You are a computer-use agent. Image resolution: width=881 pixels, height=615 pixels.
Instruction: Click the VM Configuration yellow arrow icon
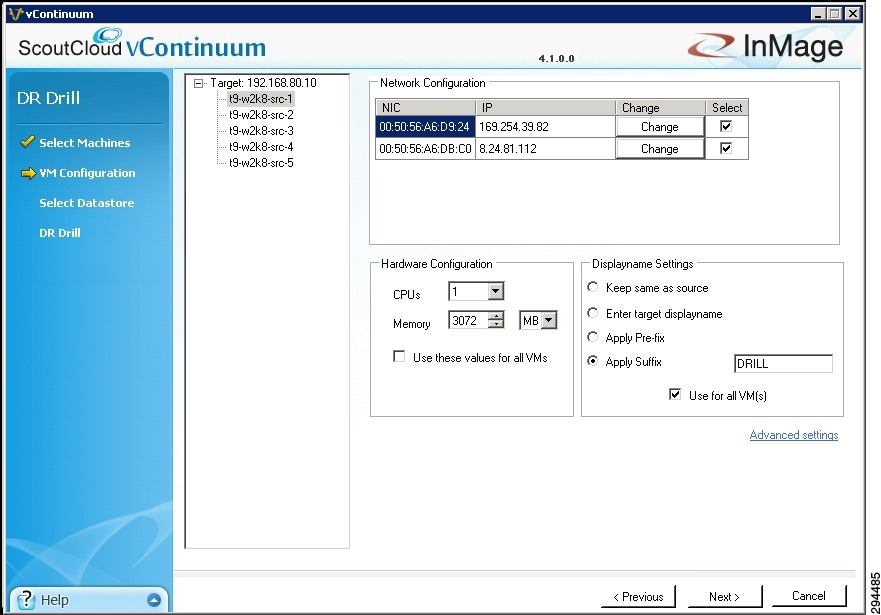click(28, 174)
